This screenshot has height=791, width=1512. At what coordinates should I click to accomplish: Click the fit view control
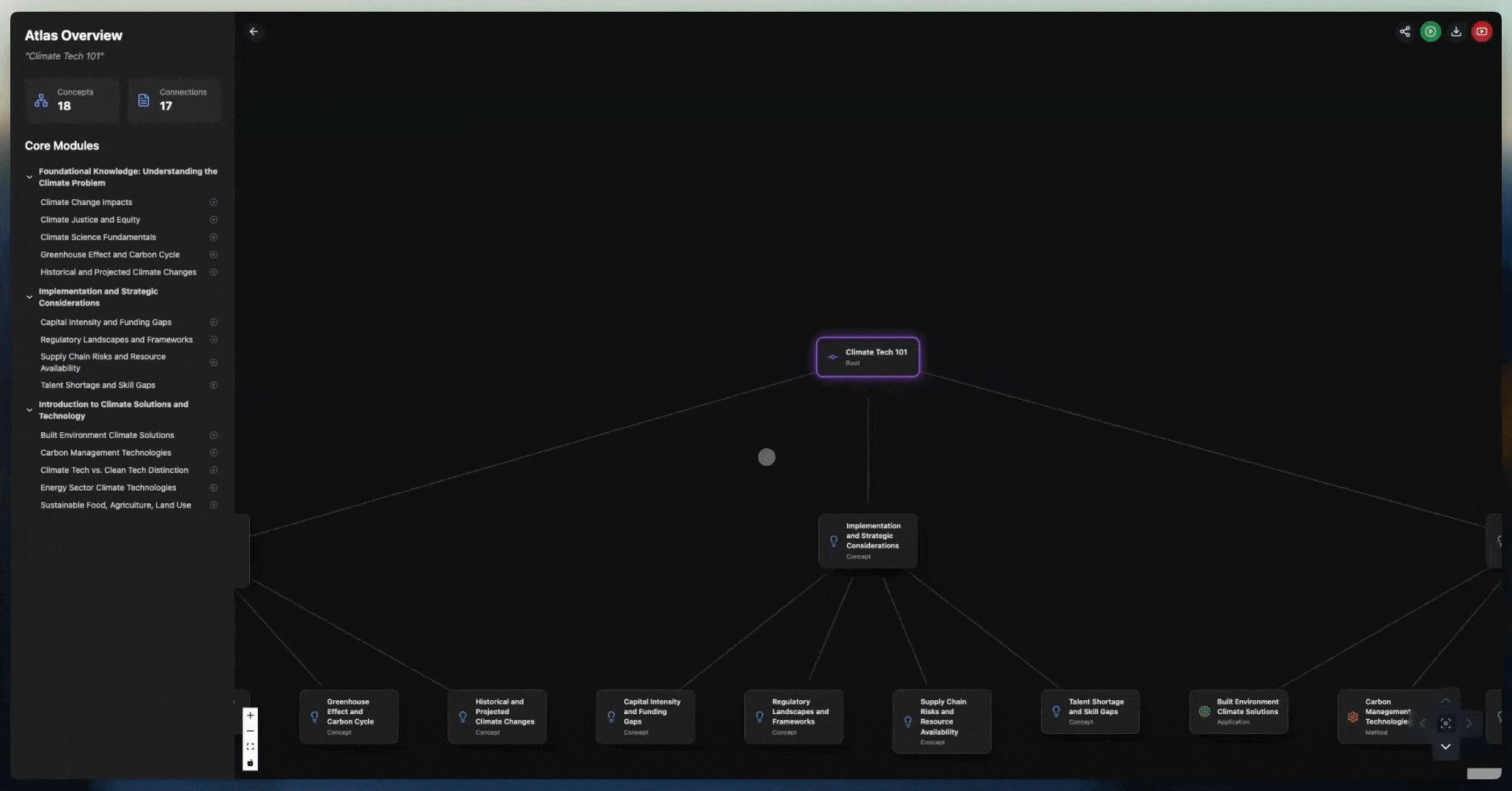[251, 746]
